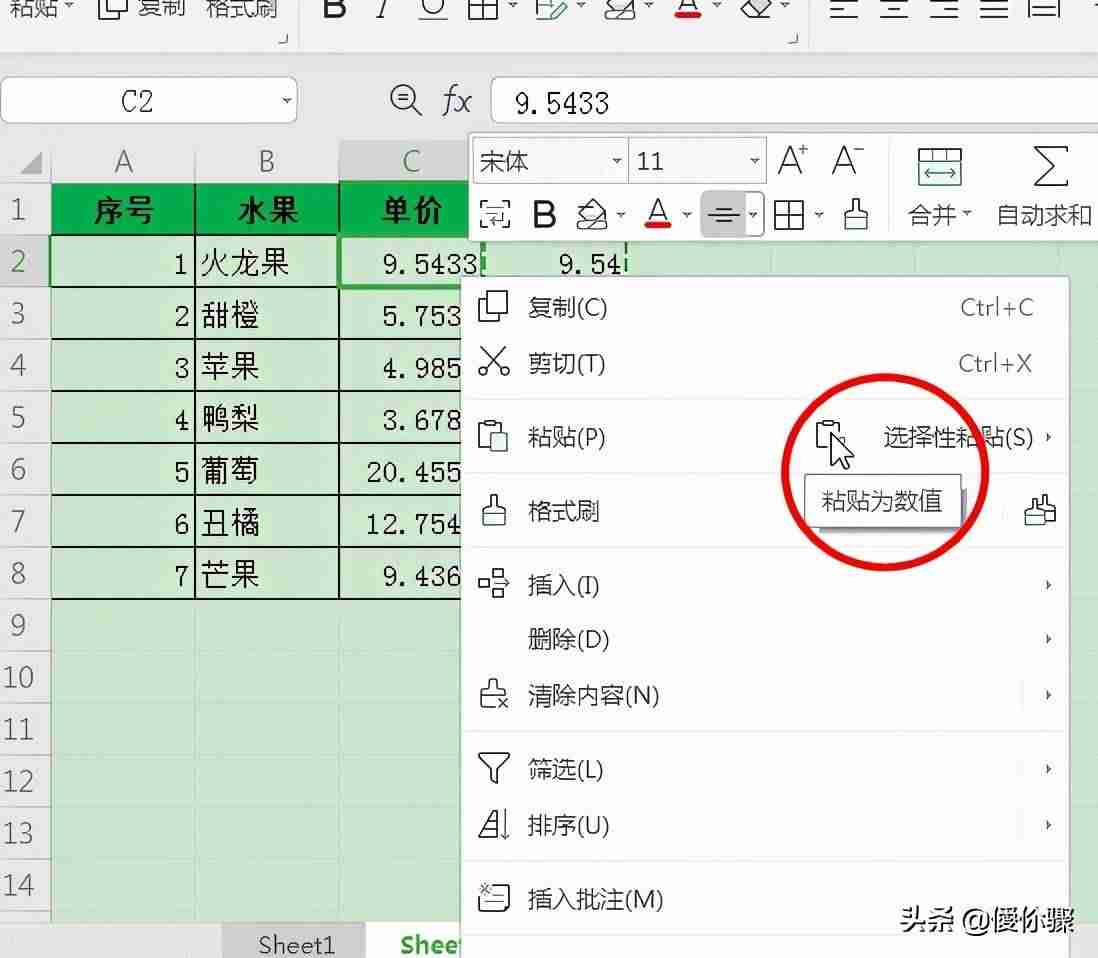The image size is (1098, 958).
Task: Select the 序号 header cell
Action: coord(123,209)
